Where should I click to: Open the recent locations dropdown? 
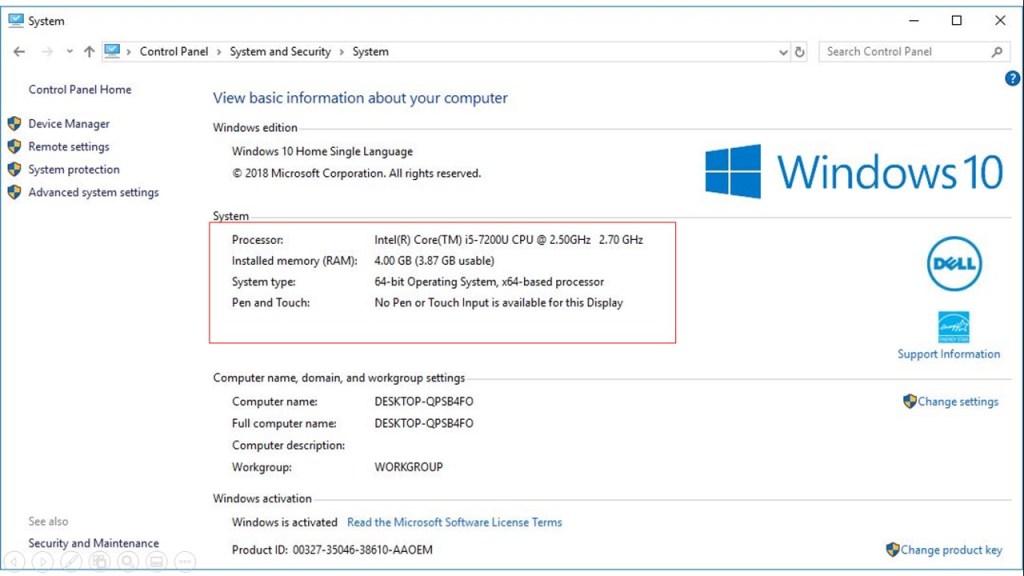[69, 52]
